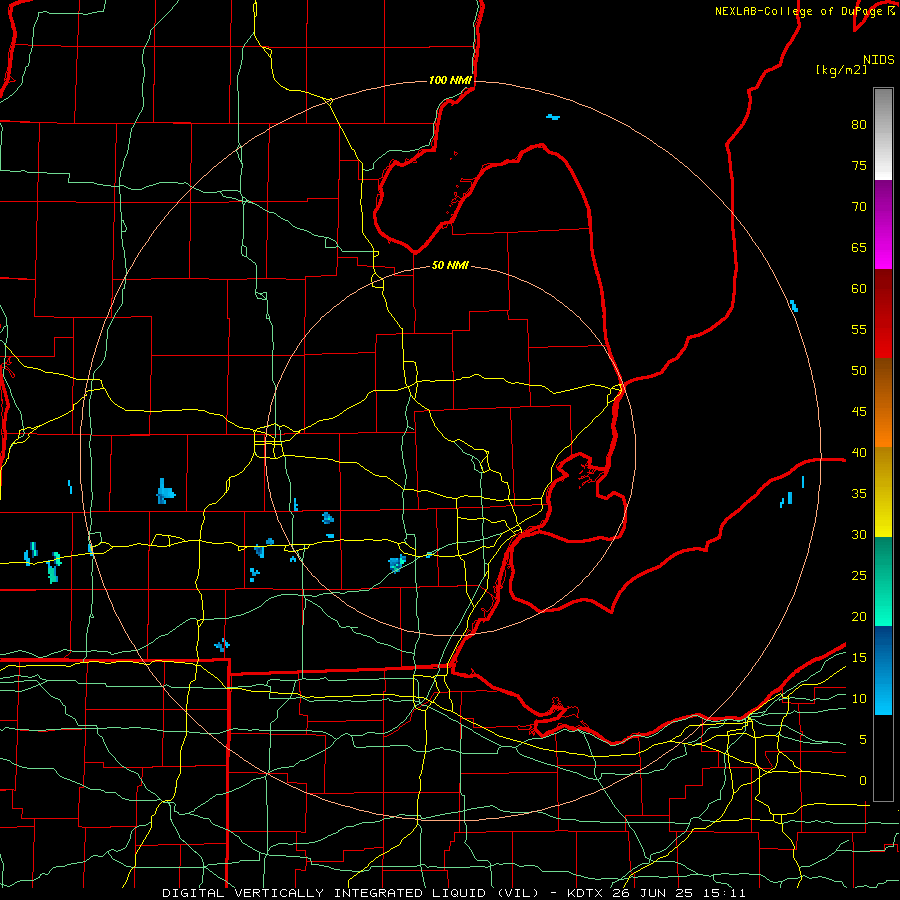Click the 65 value on the color scale
900x900 pixels.
tap(859, 248)
